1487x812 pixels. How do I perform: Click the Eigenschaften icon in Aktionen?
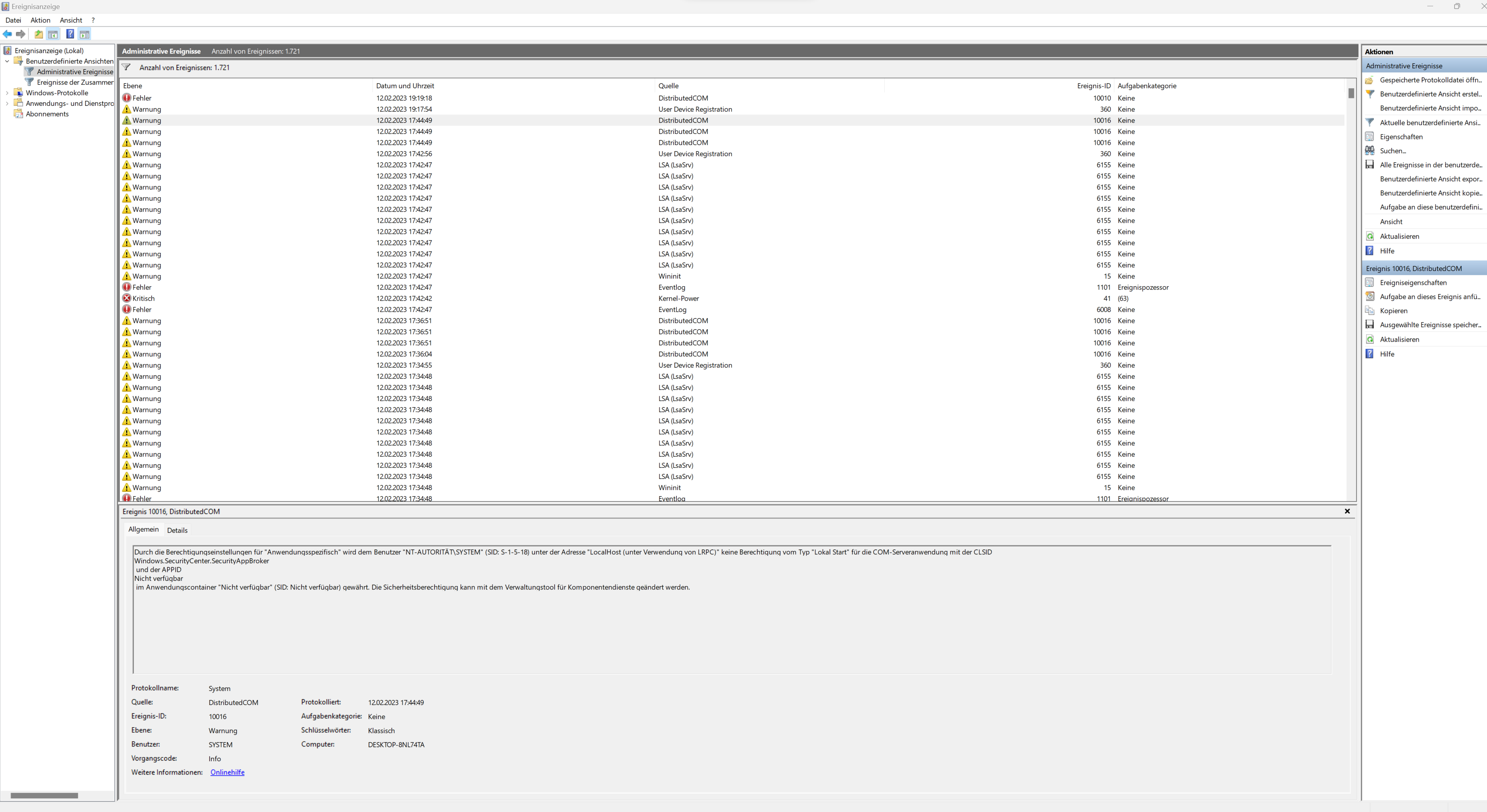1370,137
